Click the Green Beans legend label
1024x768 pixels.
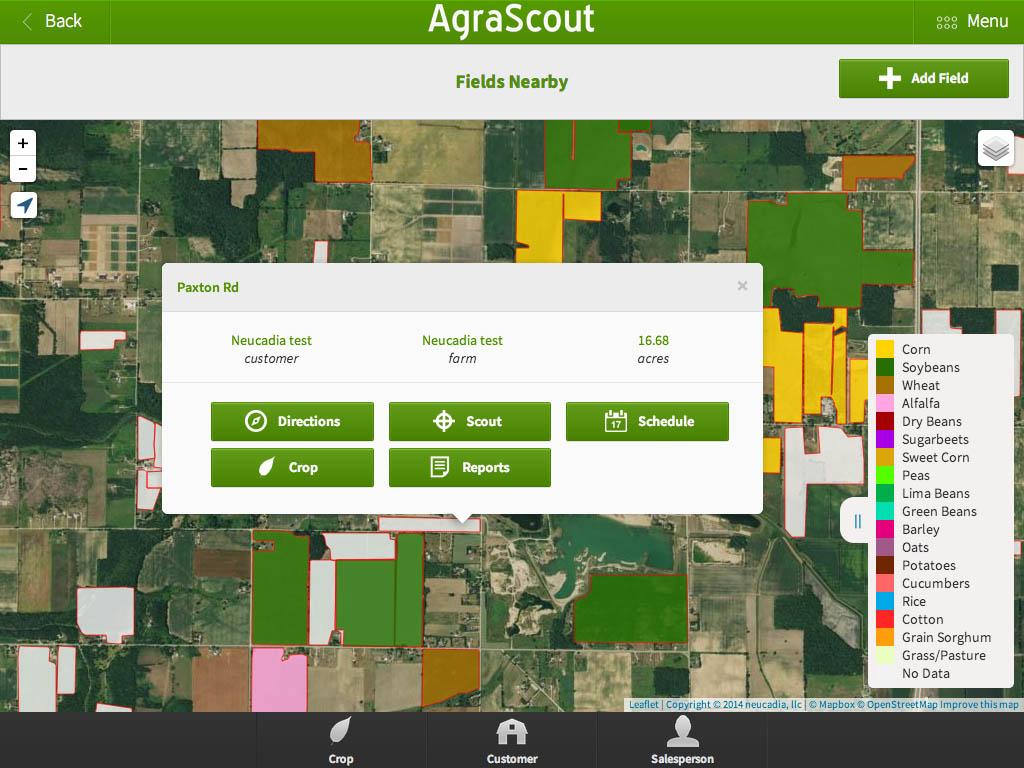(939, 511)
